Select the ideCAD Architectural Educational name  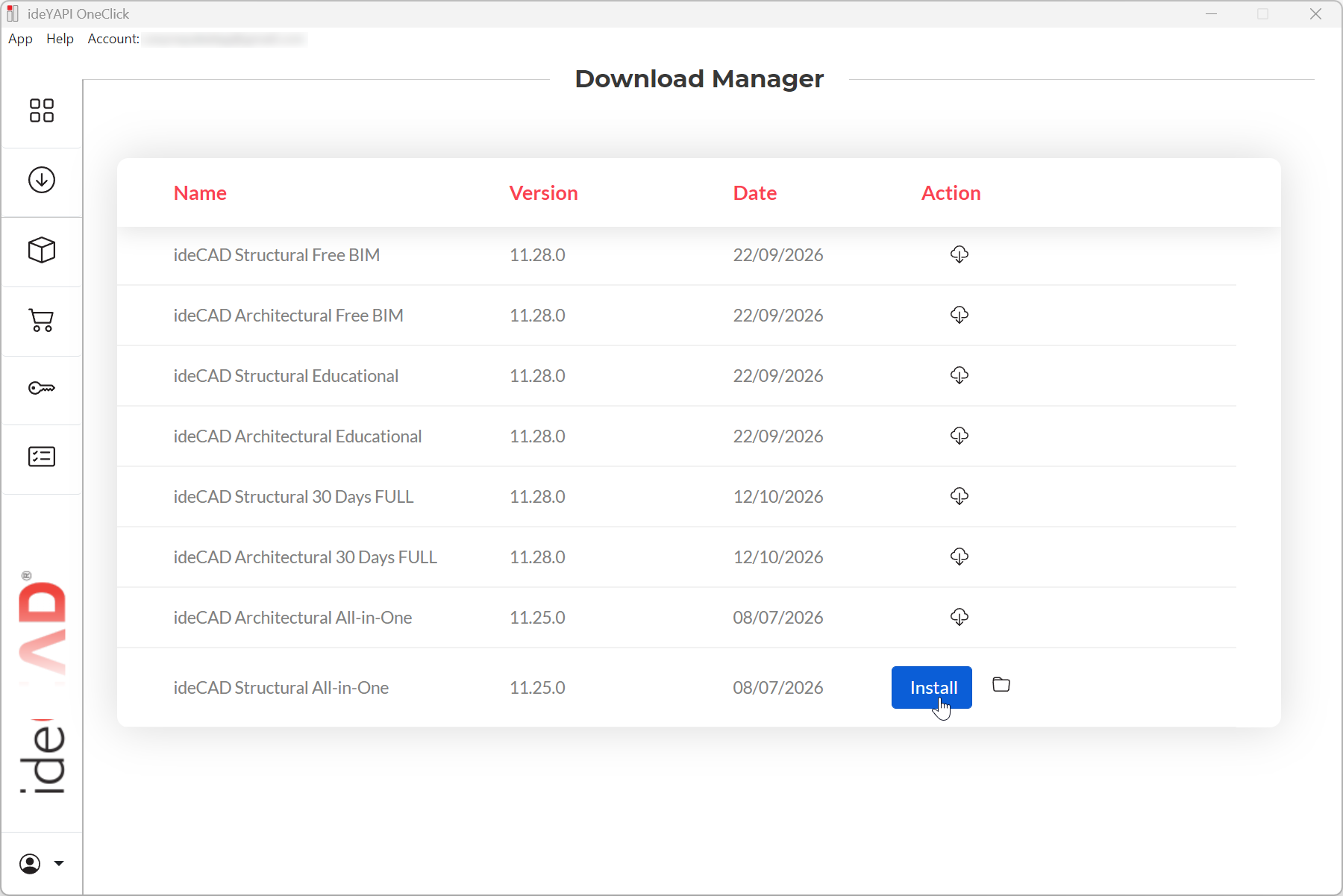pos(298,436)
